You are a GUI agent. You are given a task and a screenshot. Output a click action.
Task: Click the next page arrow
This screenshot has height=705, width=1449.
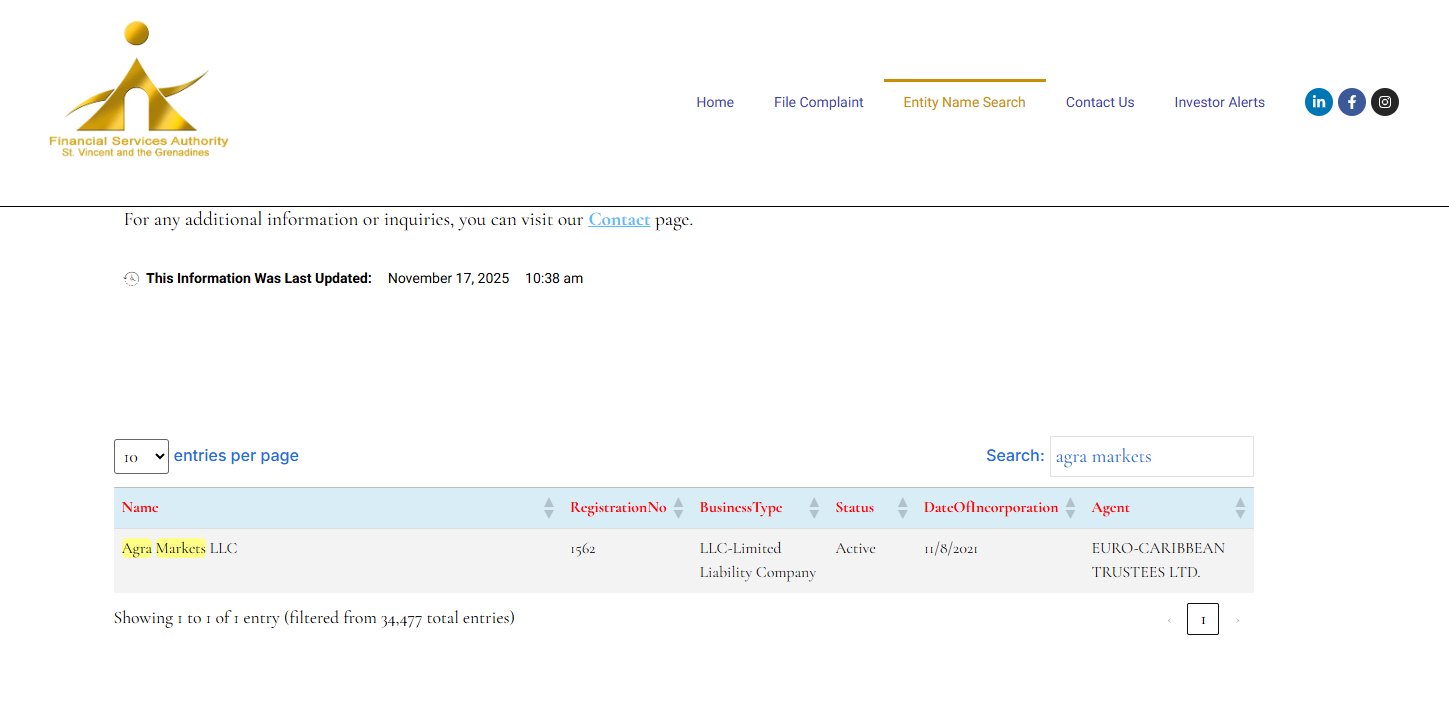[1237, 620]
